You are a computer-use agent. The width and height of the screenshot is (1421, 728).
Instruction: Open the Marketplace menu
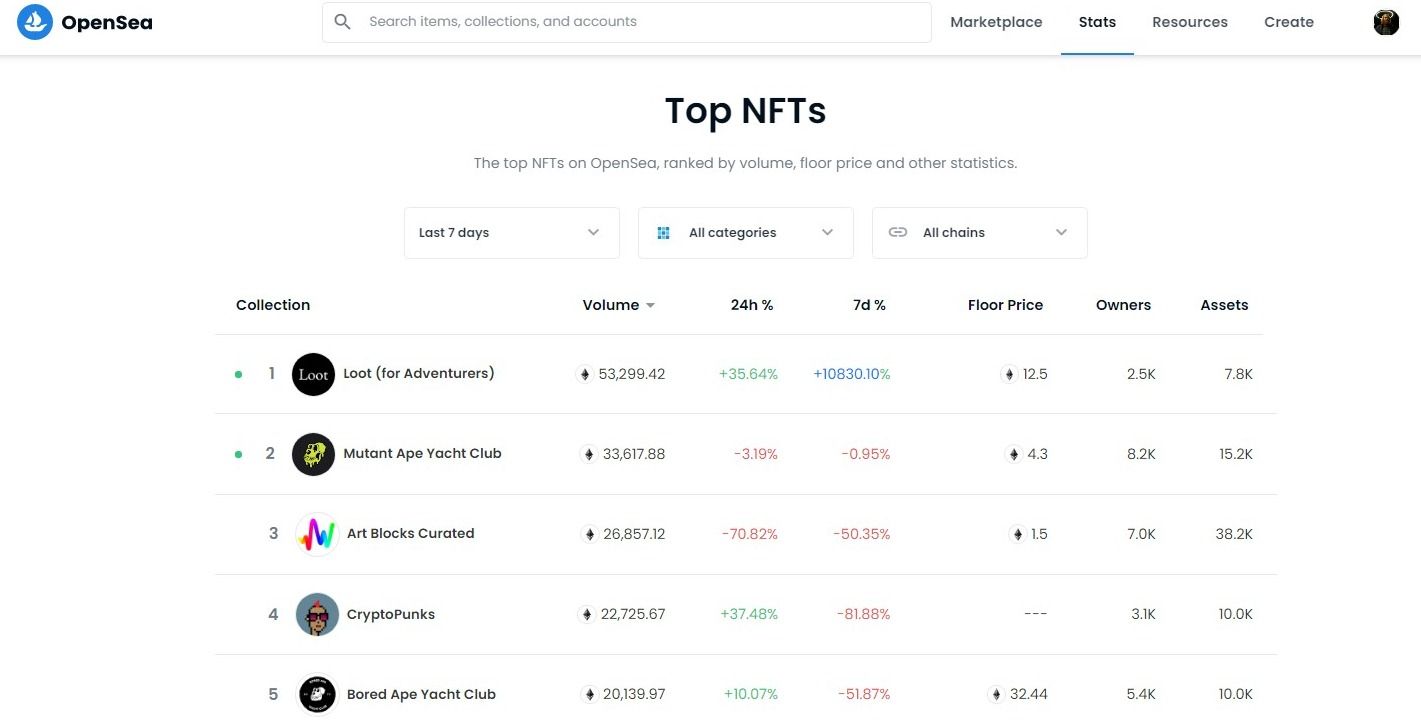click(996, 22)
